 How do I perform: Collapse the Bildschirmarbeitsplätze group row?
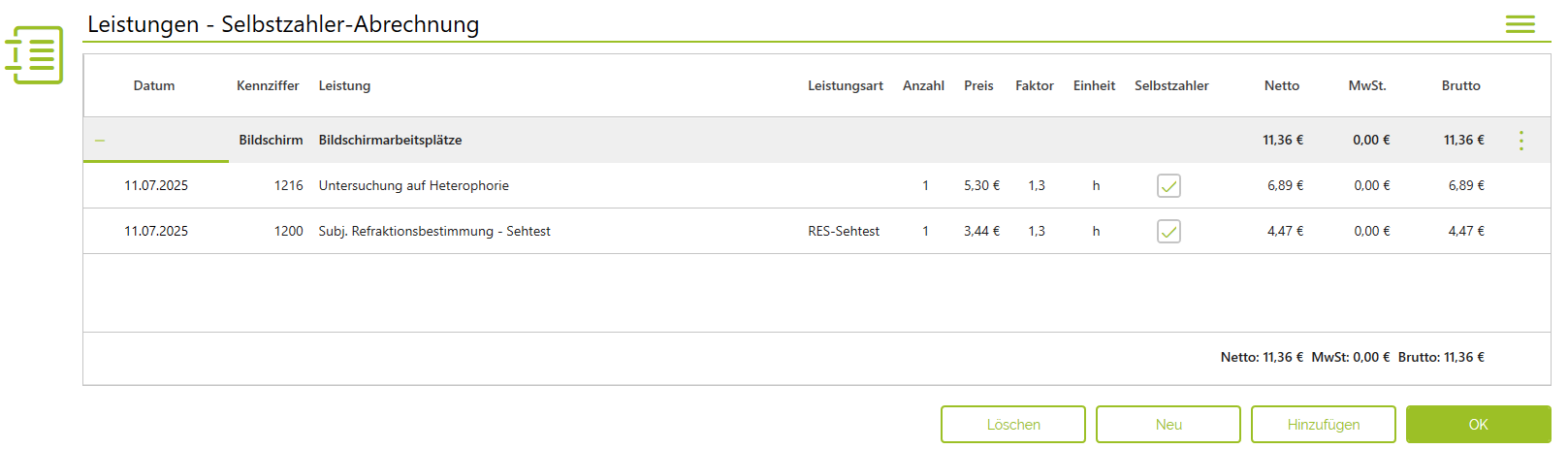click(x=100, y=141)
